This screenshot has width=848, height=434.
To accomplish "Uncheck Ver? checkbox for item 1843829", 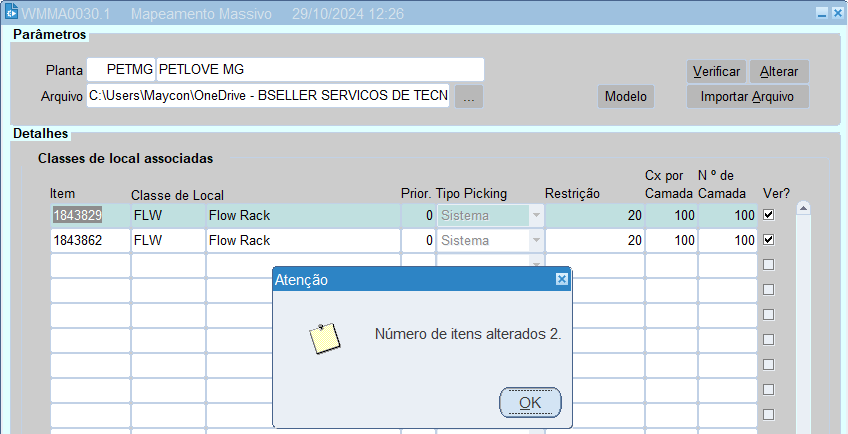I will pos(768,215).
